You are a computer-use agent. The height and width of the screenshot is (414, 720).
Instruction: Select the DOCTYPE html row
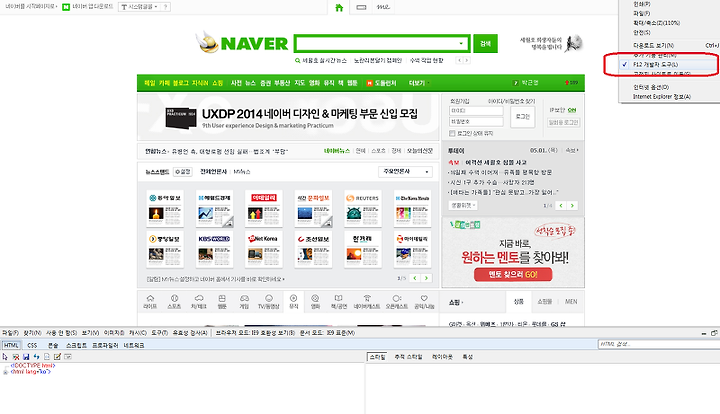(x=33, y=365)
